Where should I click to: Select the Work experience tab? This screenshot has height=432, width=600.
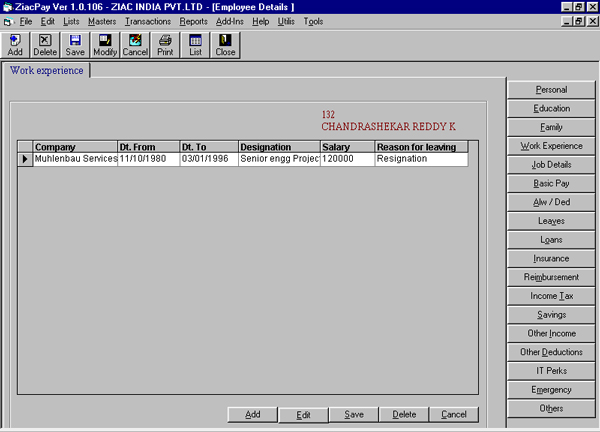coord(46,70)
